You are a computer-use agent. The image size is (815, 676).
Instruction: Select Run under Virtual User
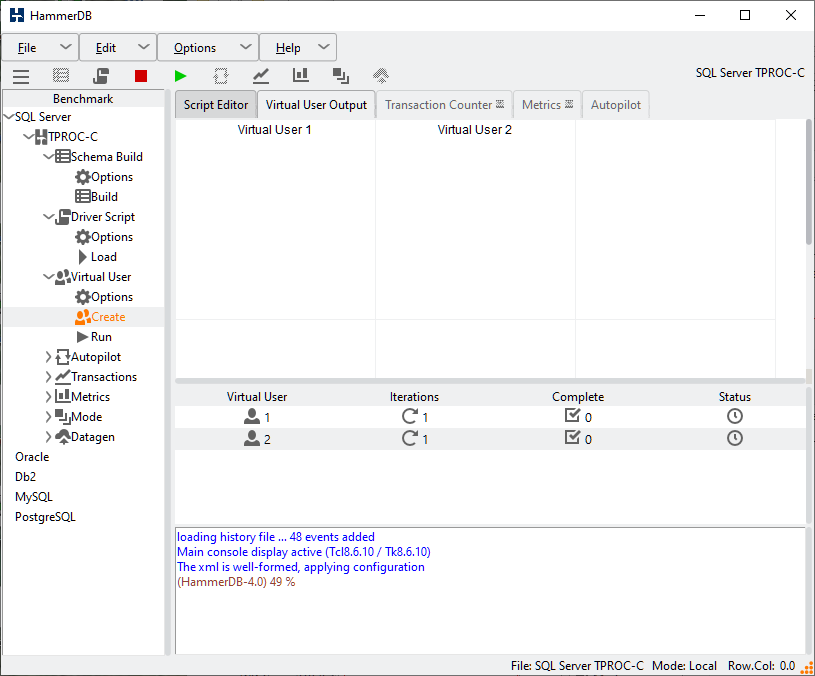click(101, 337)
